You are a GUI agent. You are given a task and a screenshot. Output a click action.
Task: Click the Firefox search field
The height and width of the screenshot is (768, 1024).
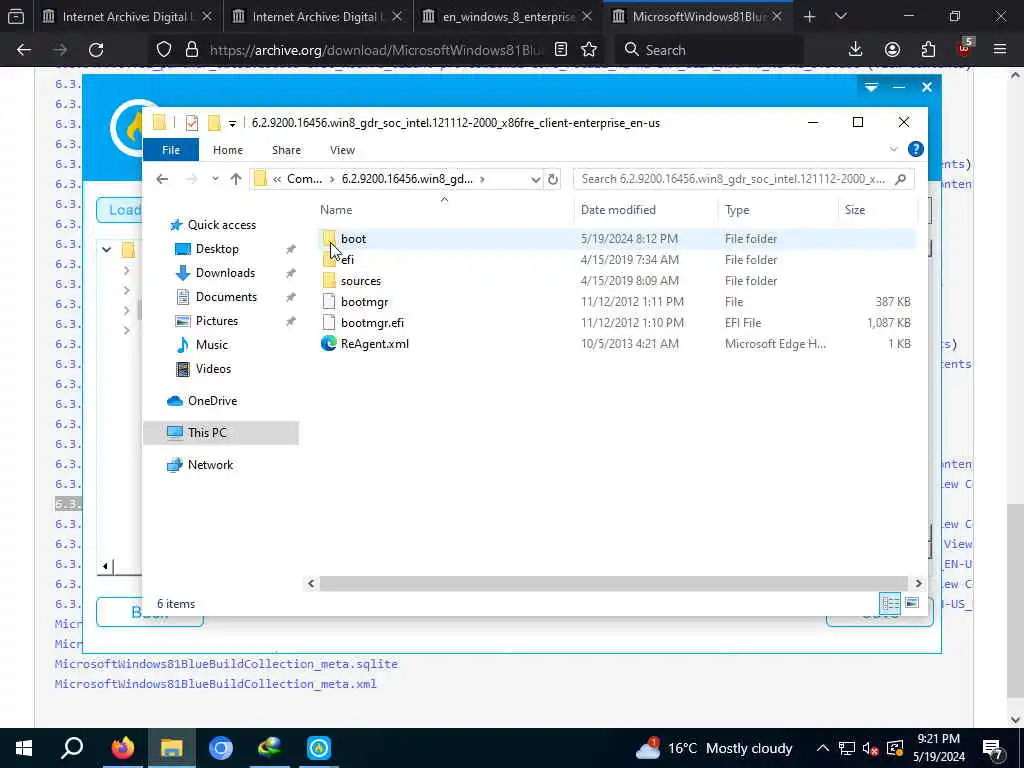tap(709, 50)
